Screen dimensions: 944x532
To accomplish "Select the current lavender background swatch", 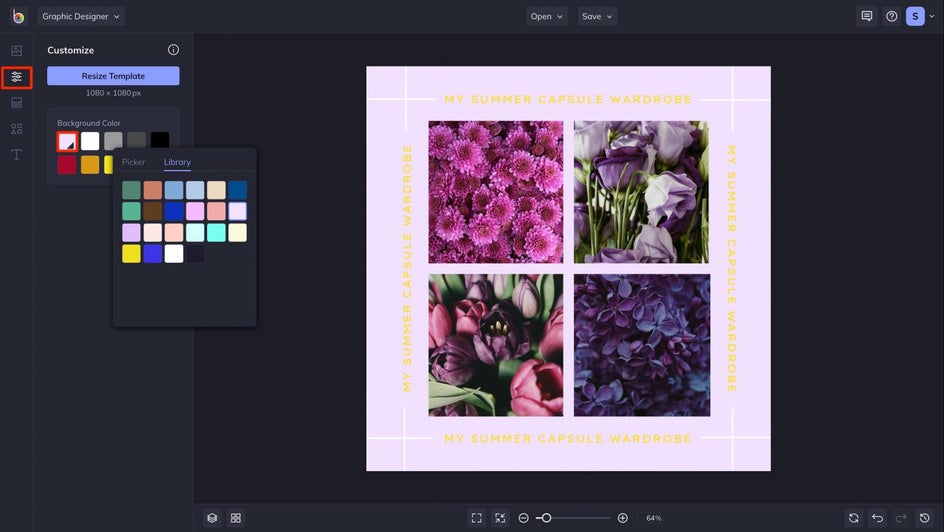I will [67, 141].
